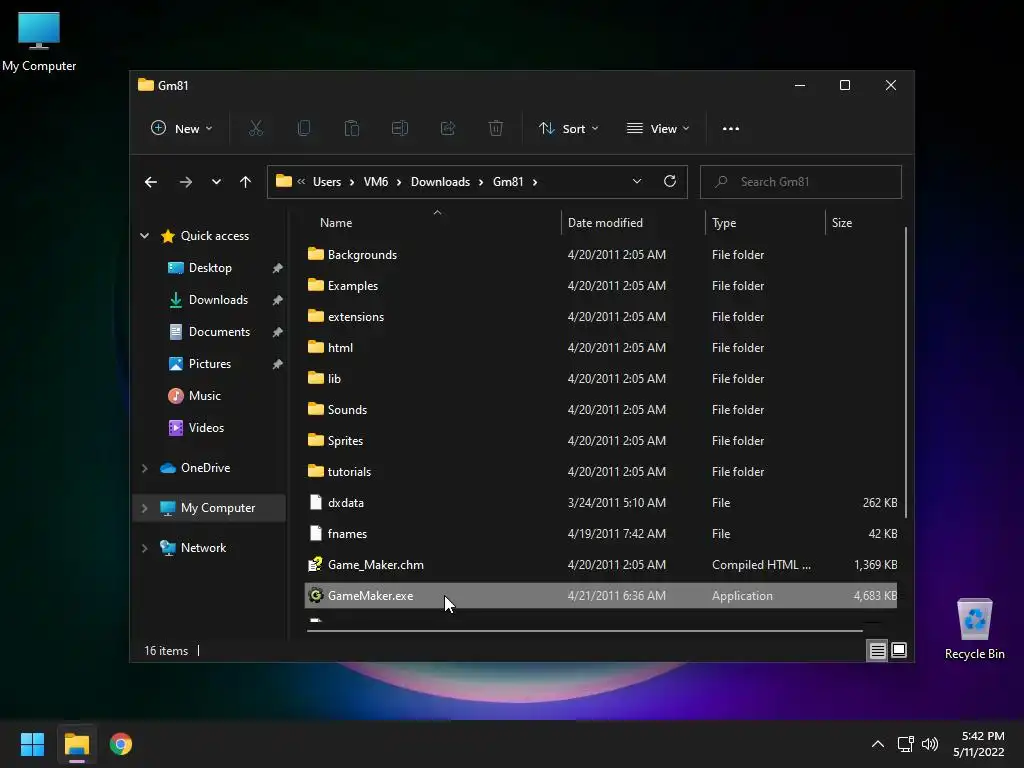Select the Examples folder
Image resolution: width=1024 pixels, height=768 pixels.
click(601, 285)
